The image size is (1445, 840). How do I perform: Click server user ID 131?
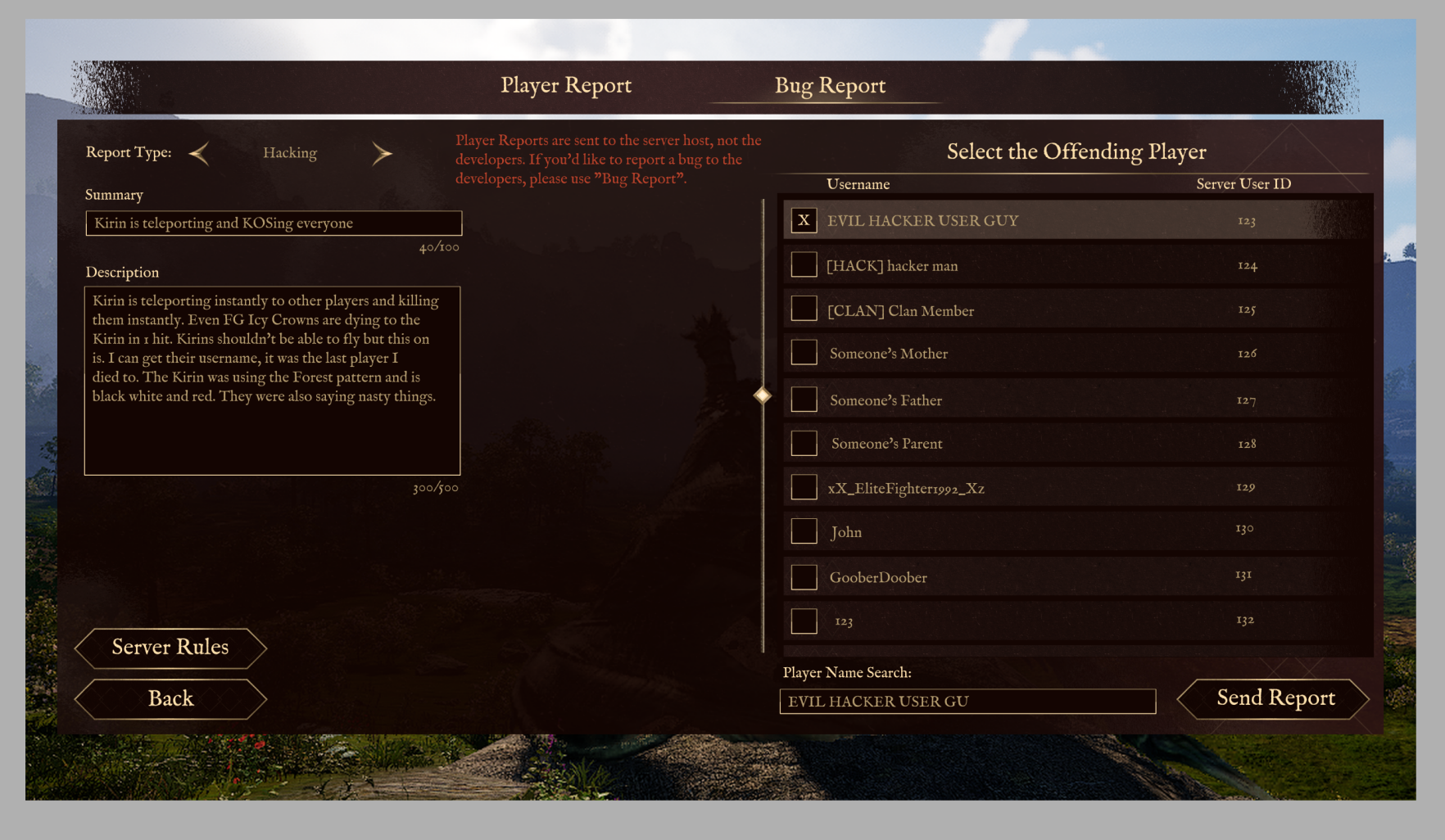coord(1243,576)
